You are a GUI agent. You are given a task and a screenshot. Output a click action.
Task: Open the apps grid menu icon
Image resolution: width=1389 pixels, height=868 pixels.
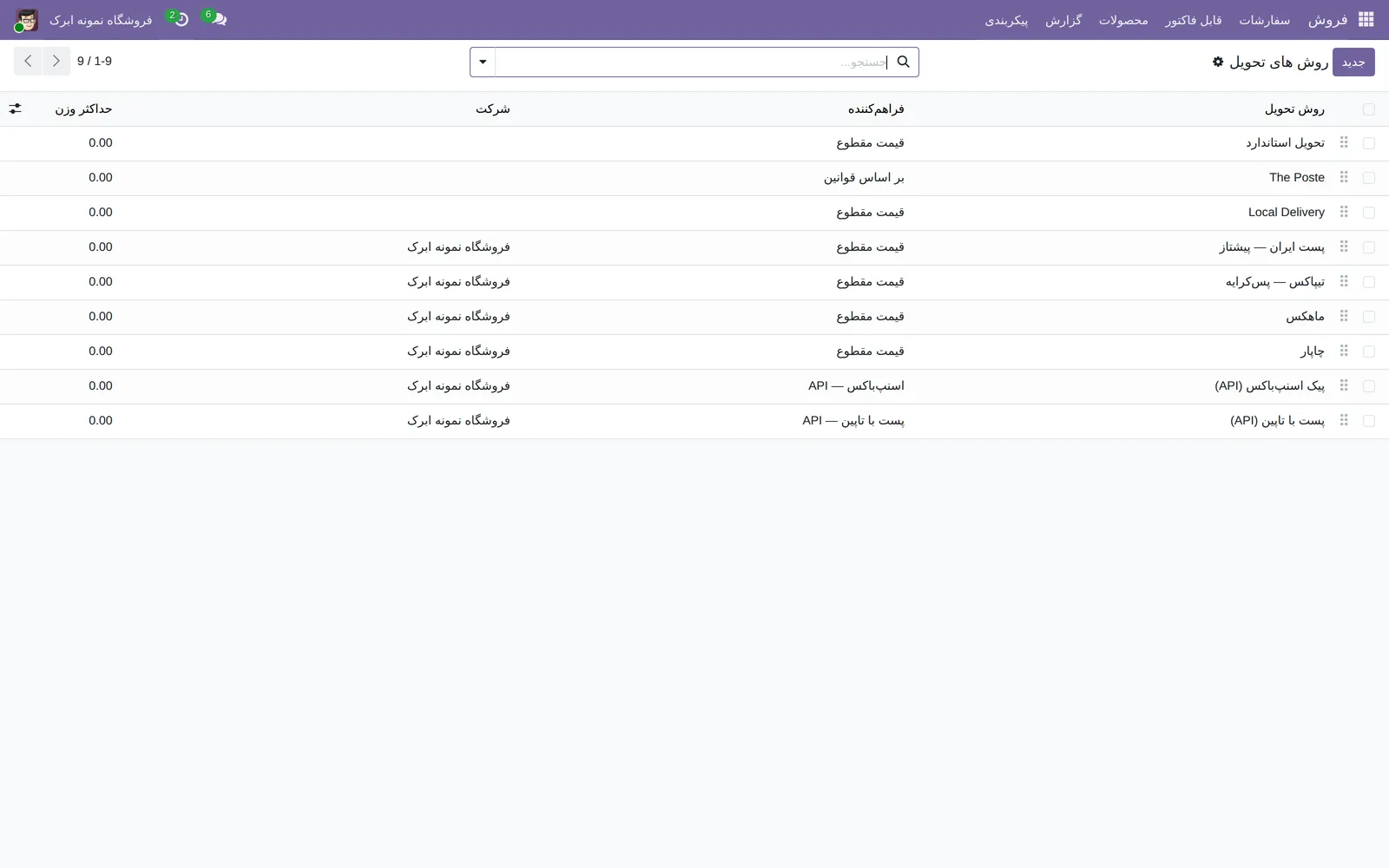[x=1366, y=19]
